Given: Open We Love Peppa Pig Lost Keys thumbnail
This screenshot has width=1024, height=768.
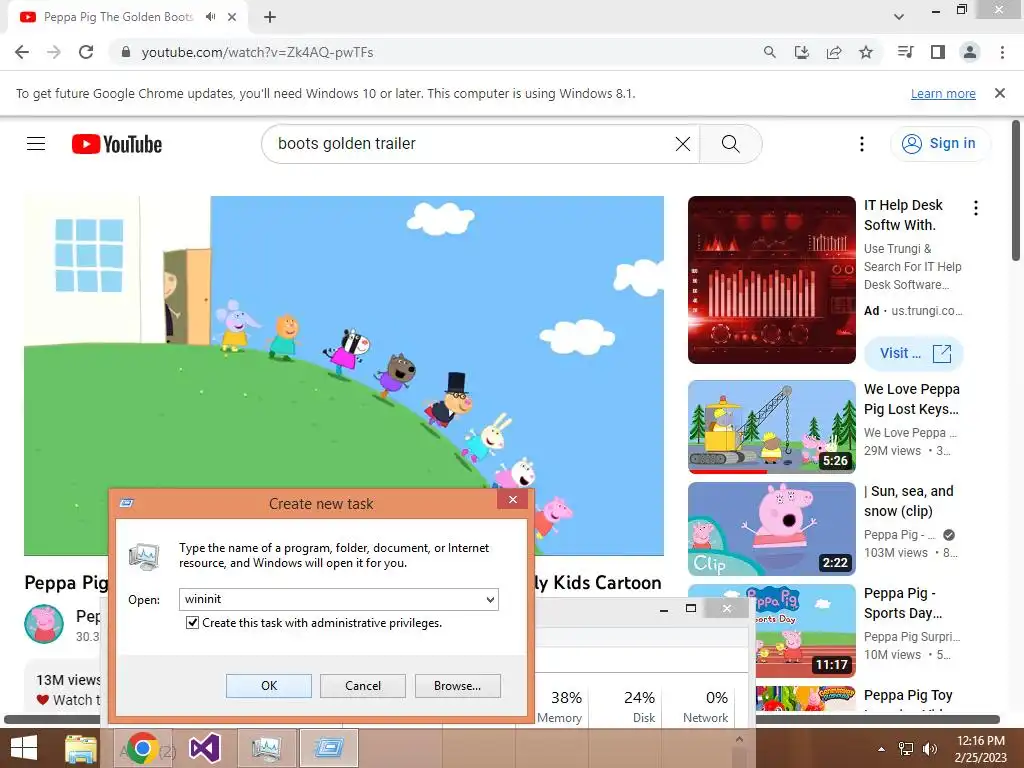Looking at the screenshot, I should [772, 427].
